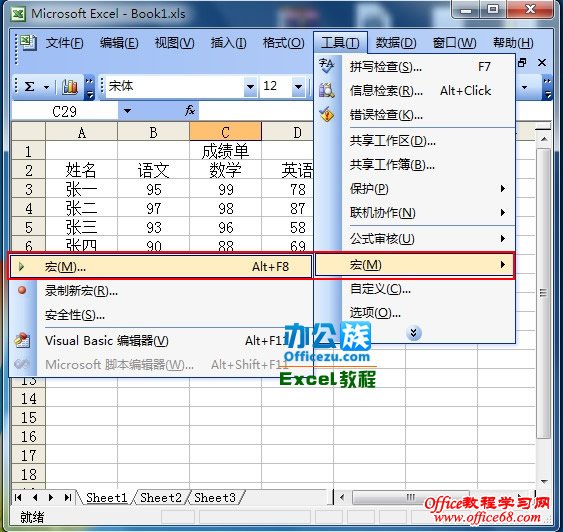Screen dimensions: 563x532
Task: Go to last sheet tab arrow
Action: point(68,498)
